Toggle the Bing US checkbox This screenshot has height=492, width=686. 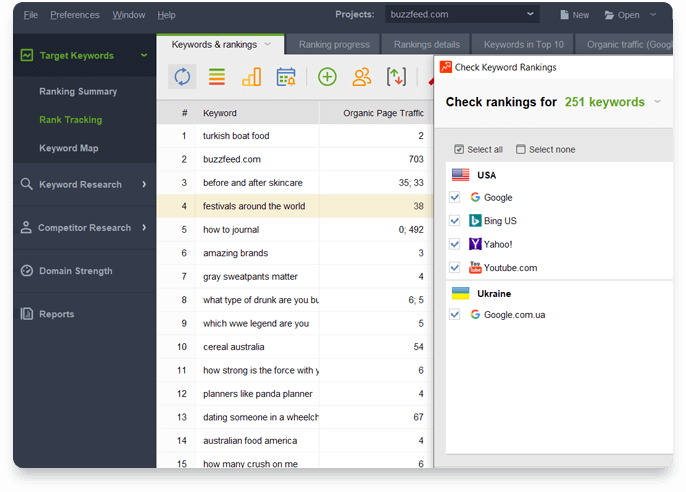pyautogui.click(x=456, y=221)
